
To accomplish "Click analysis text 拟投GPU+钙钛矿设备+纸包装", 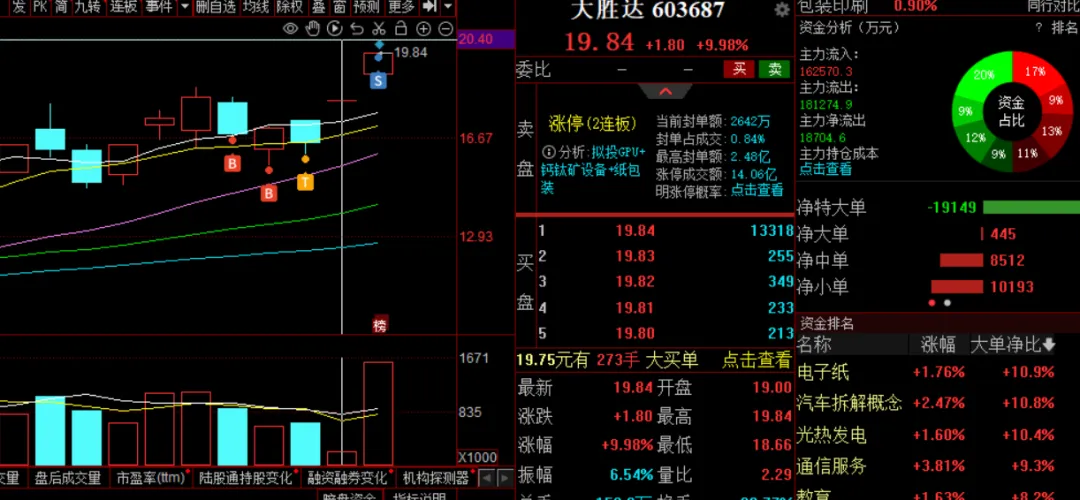I will [593, 169].
